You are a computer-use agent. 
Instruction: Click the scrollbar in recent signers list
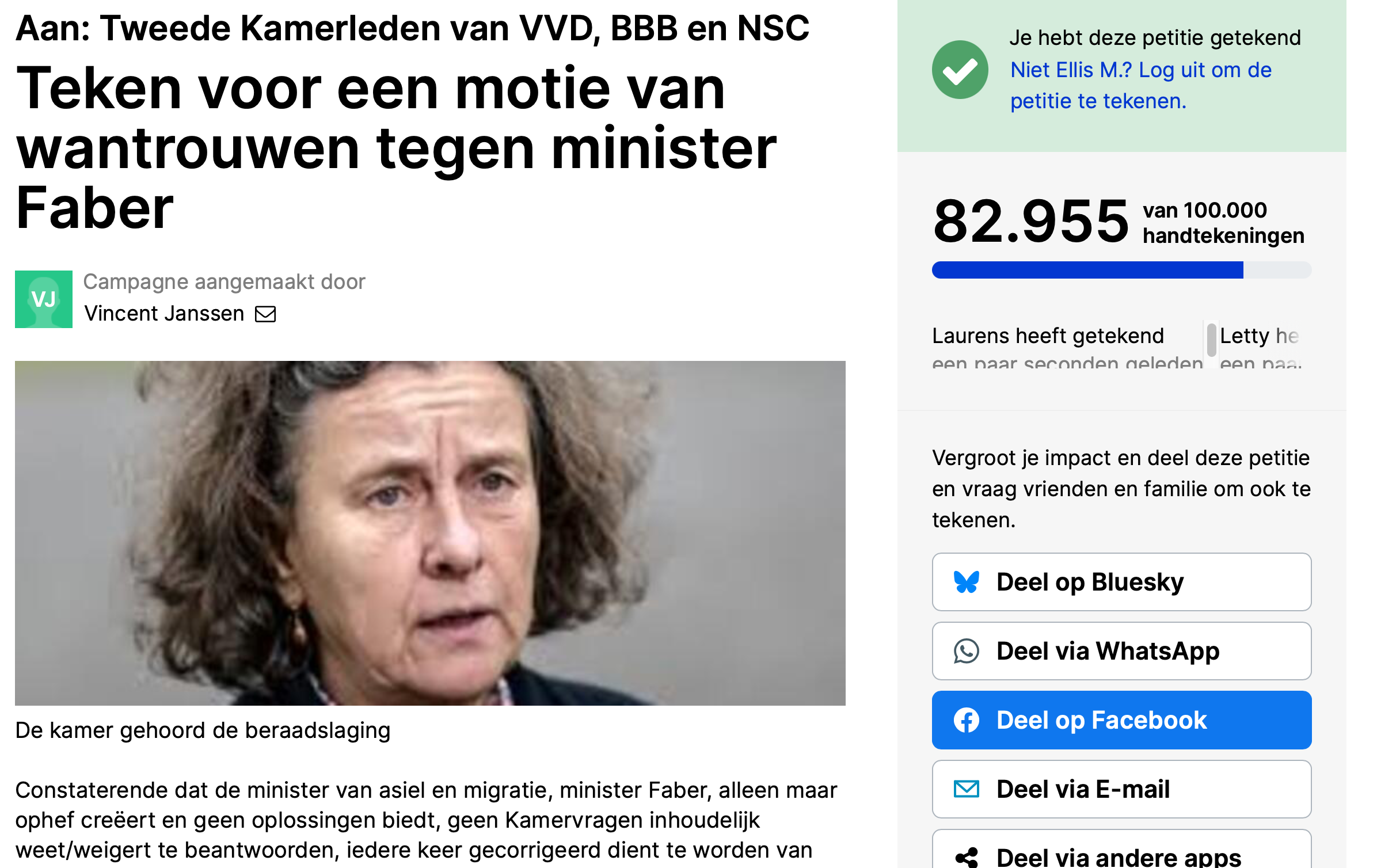(x=1211, y=340)
